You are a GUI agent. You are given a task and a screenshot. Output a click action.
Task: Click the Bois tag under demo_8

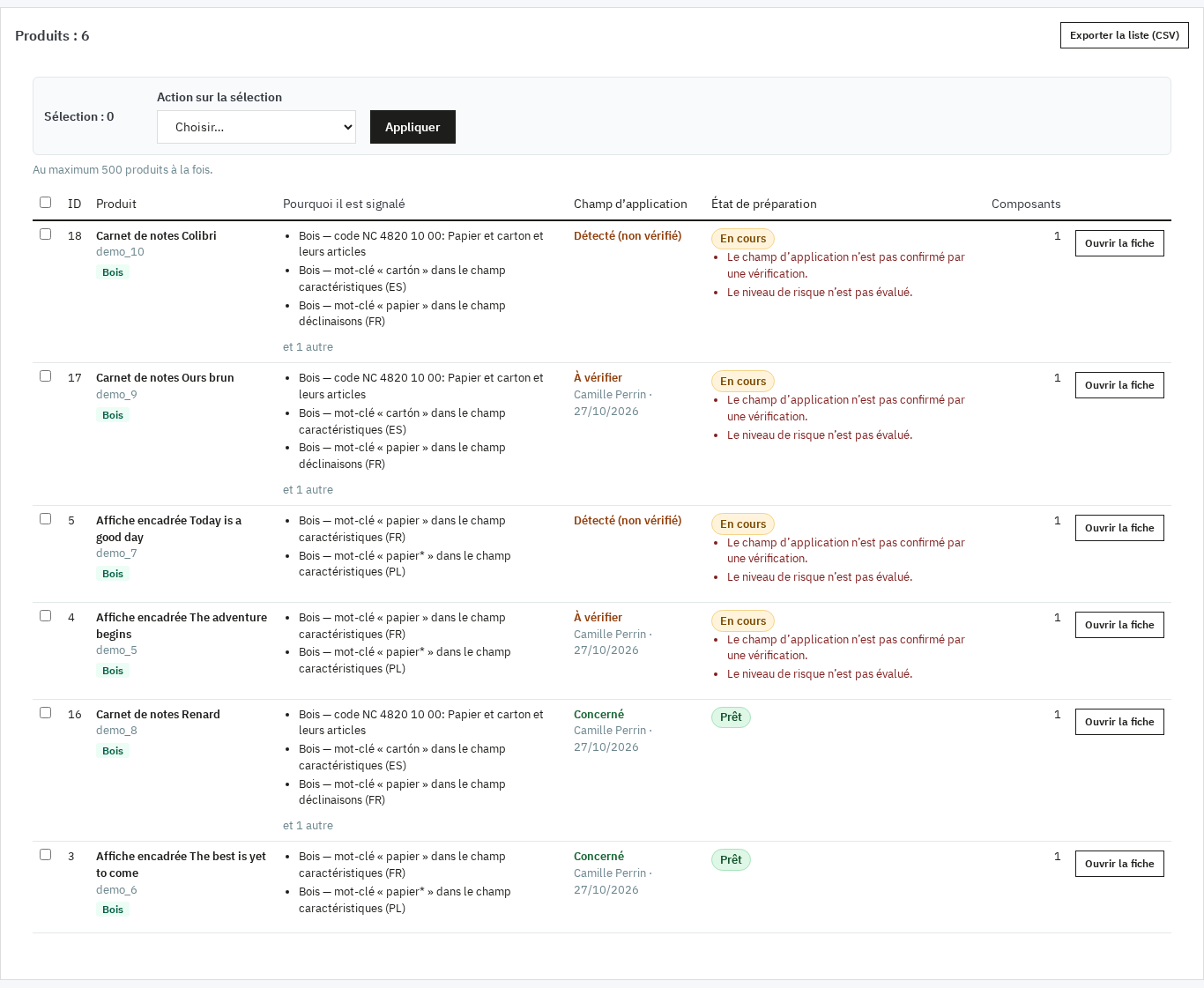[x=113, y=751]
